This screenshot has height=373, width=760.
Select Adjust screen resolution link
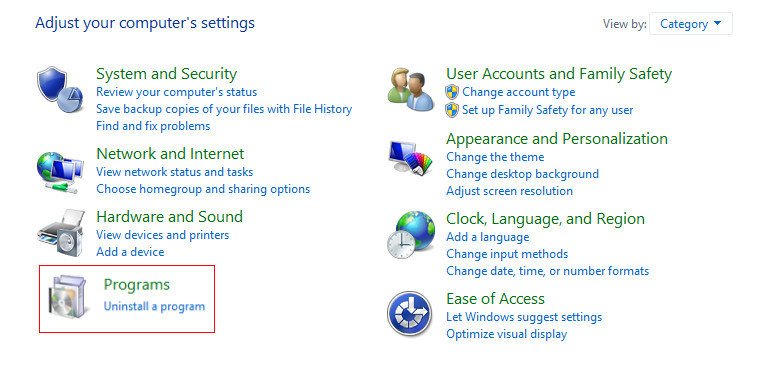[x=509, y=191]
